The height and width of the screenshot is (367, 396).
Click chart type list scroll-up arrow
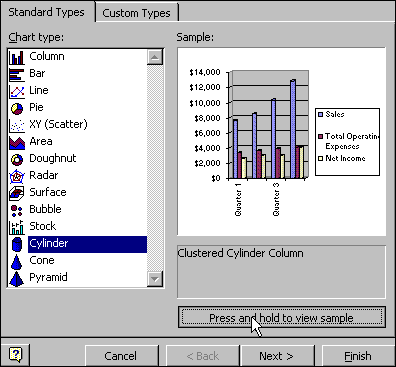(155, 57)
